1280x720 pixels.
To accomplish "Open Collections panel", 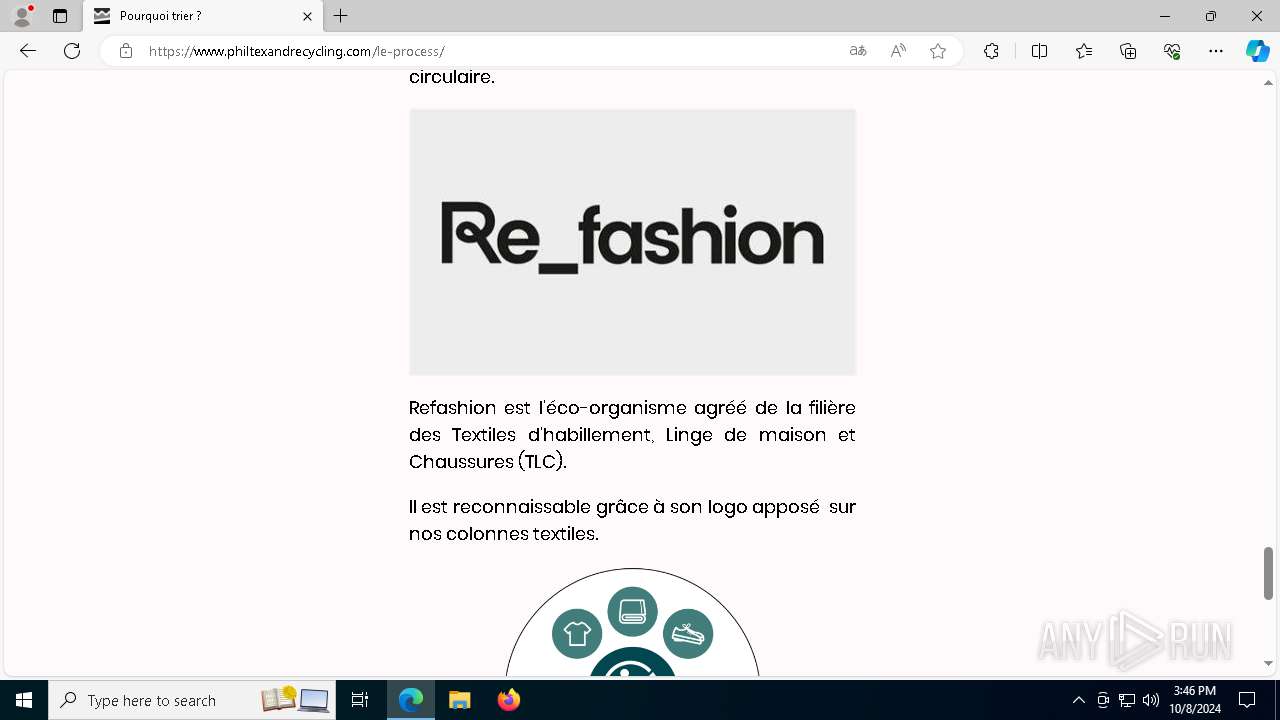I will 1128,51.
